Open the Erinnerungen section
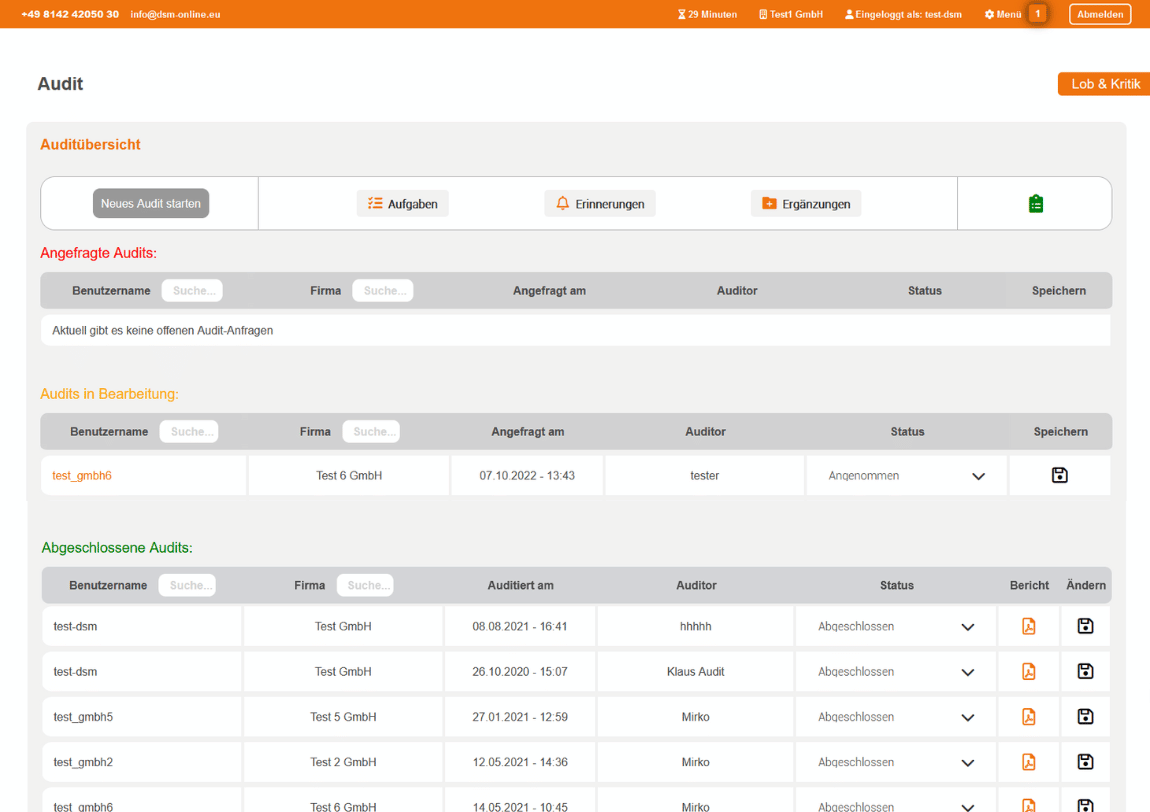The width and height of the screenshot is (1150, 812). click(x=600, y=204)
